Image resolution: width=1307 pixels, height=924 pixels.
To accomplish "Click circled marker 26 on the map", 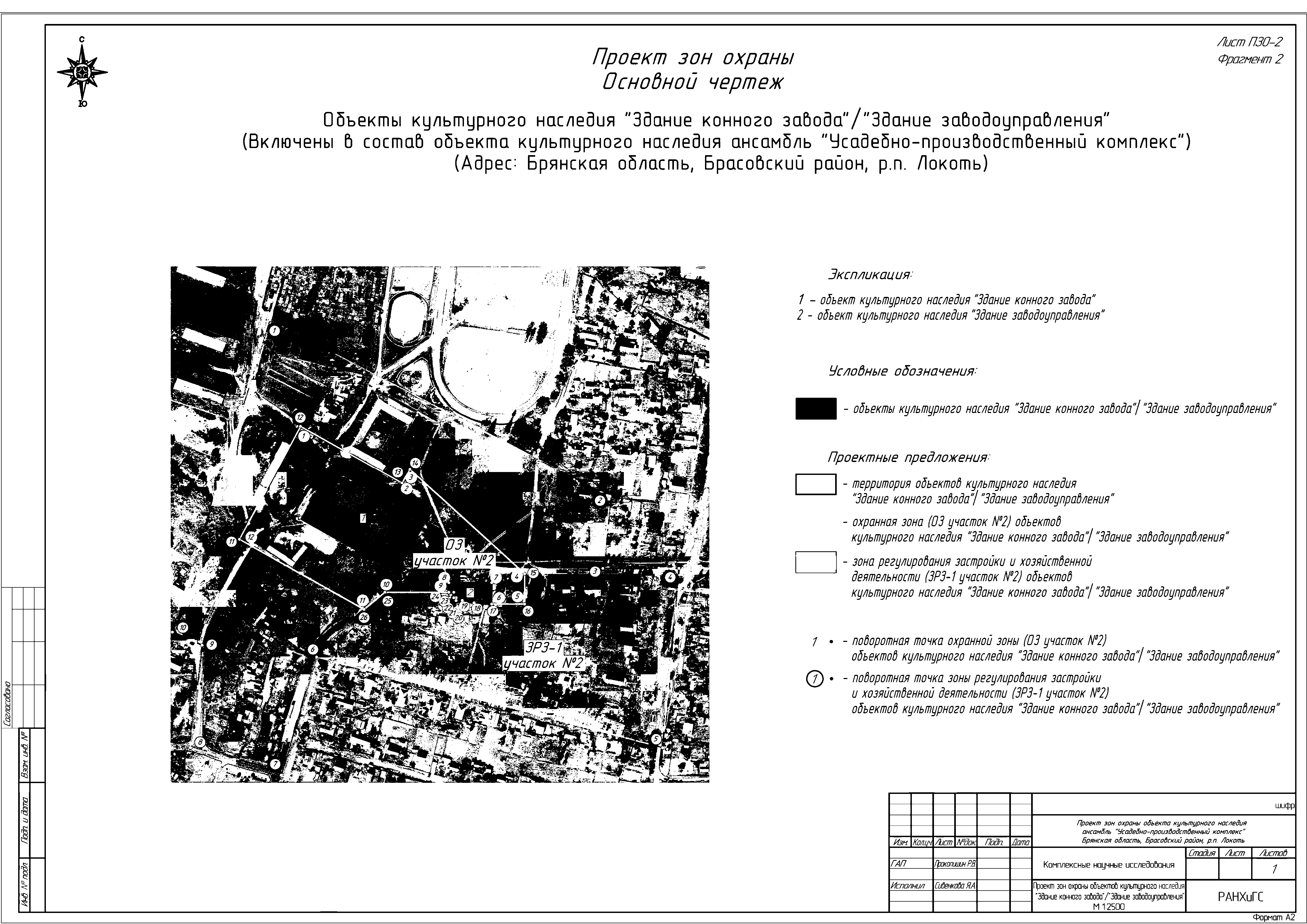I will pos(364,618).
